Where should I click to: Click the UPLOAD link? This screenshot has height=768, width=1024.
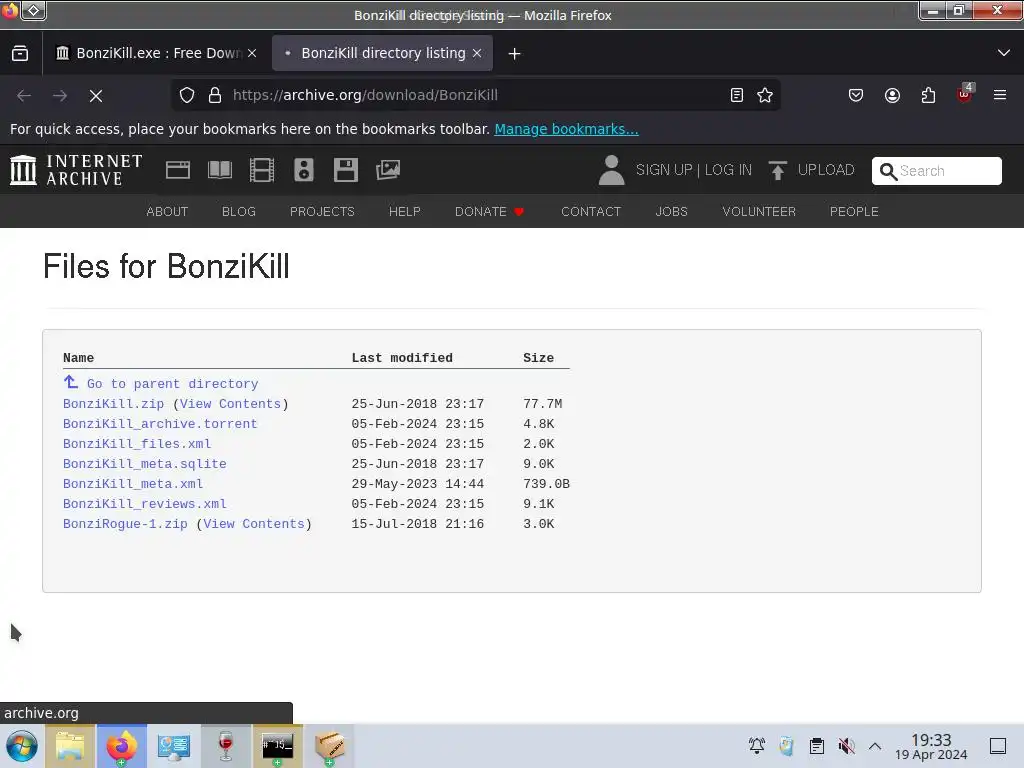(825, 170)
